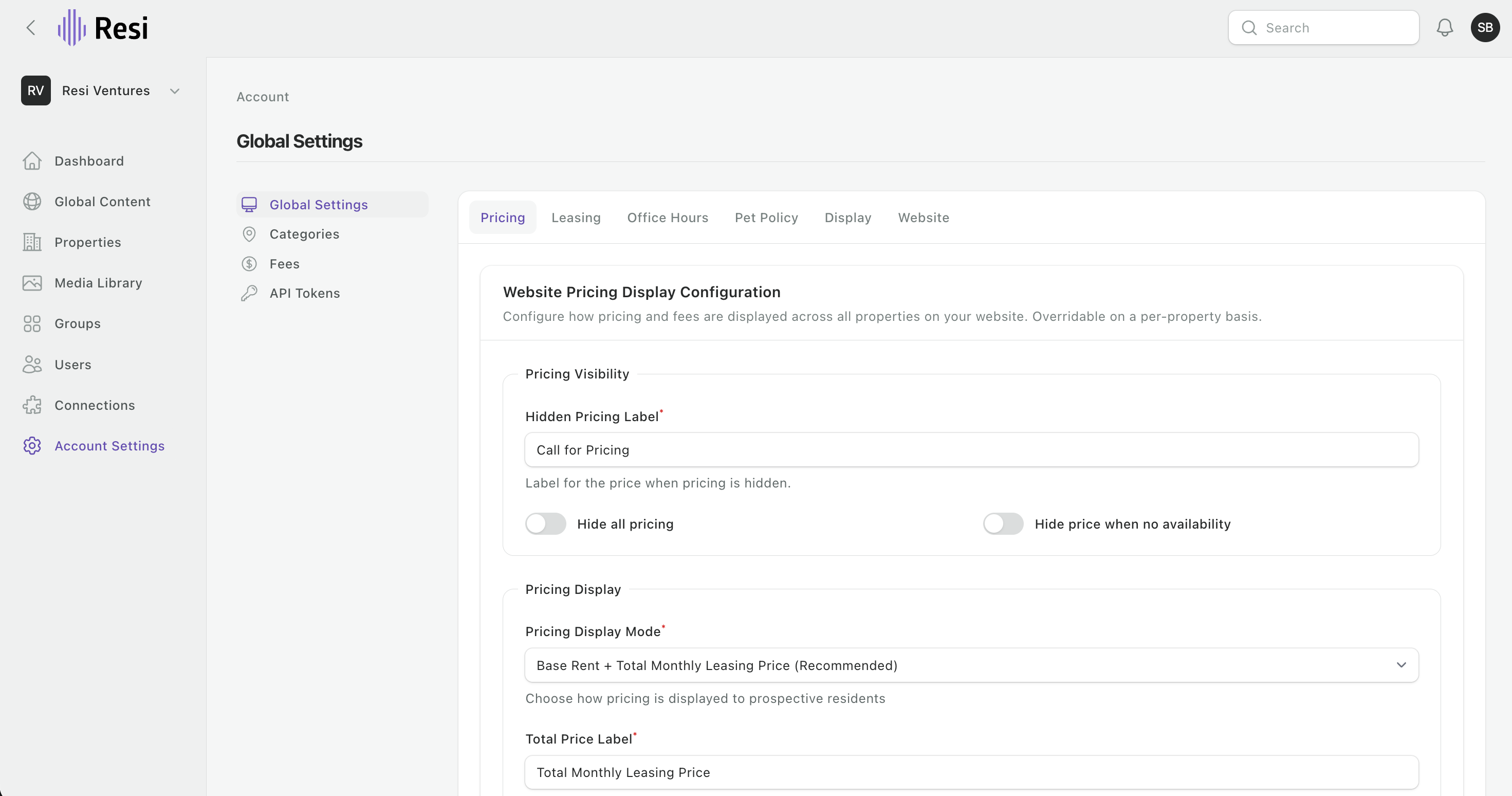Toggle Hide price when no availability
The height and width of the screenshot is (796, 1512).
(x=1003, y=523)
